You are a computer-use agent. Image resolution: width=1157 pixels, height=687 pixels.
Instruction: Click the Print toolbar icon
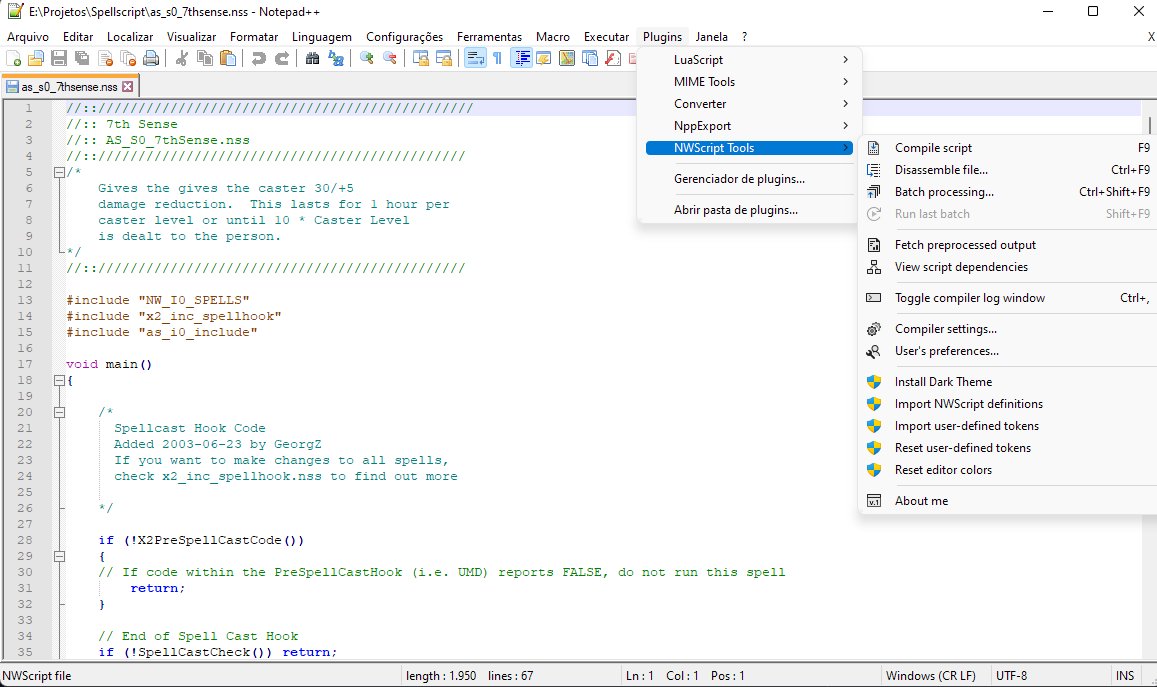(151, 58)
